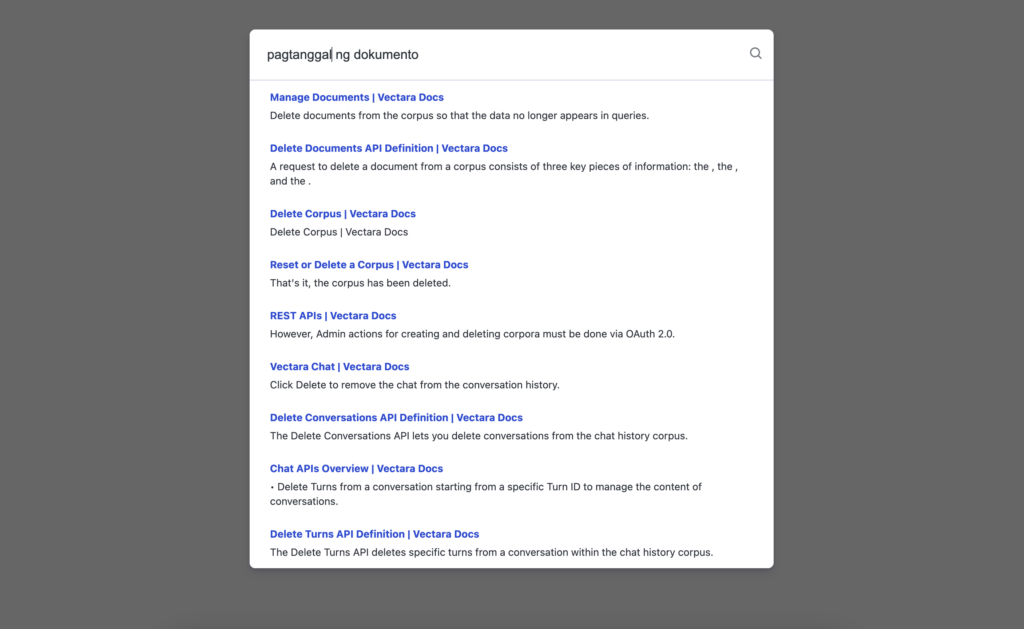Click snippet 'Delete documents from the corpus so that…'
1024x629 pixels.
click(459, 116)
